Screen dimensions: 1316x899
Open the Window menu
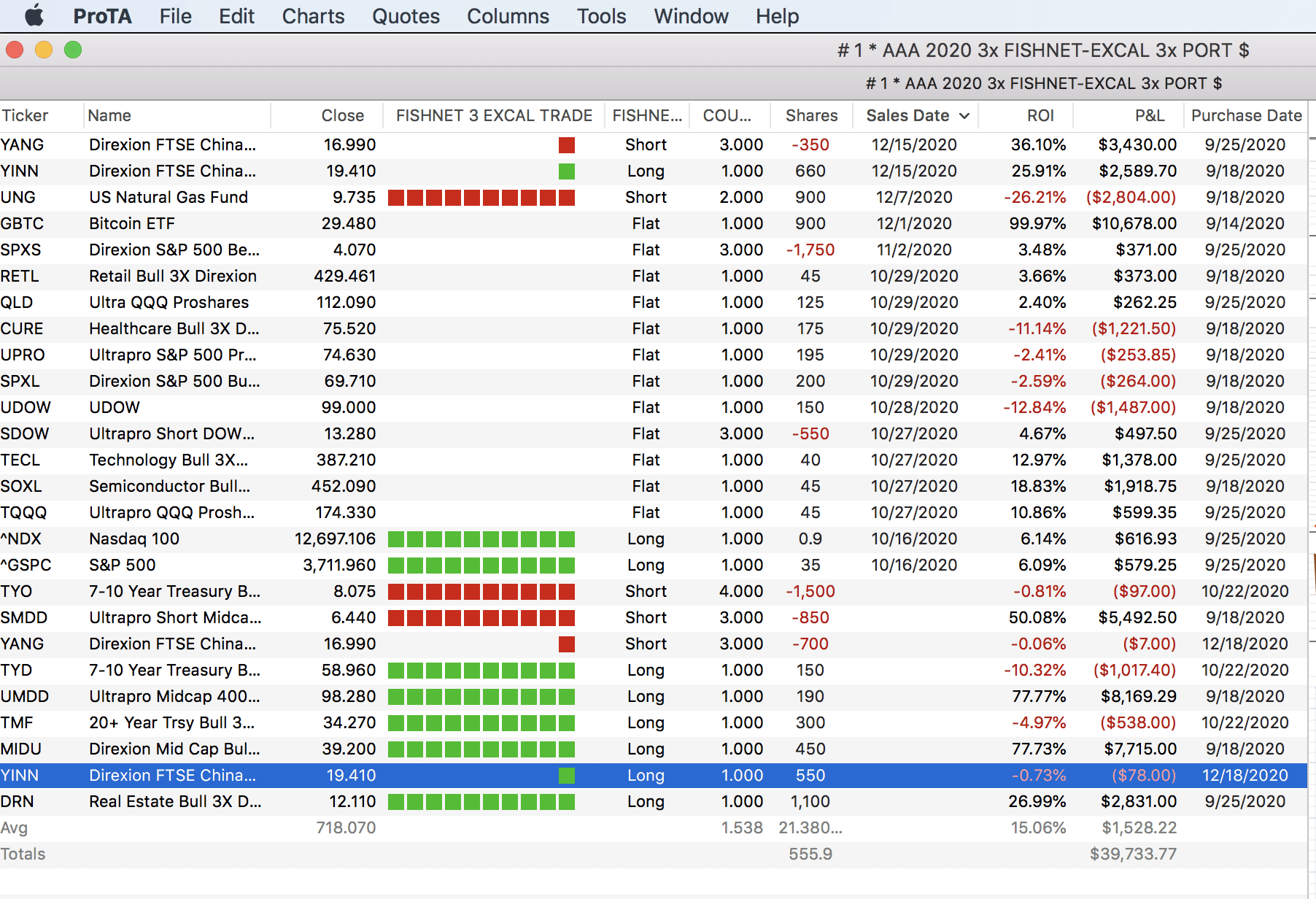tap(691, 16)
